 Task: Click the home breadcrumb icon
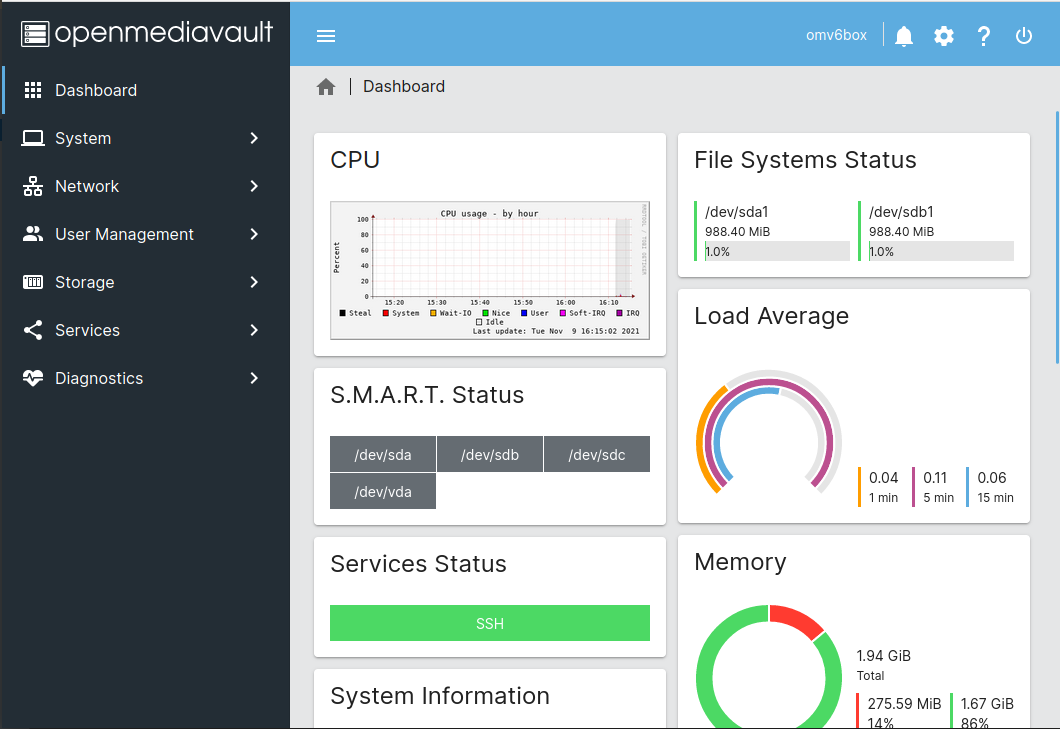326,86
